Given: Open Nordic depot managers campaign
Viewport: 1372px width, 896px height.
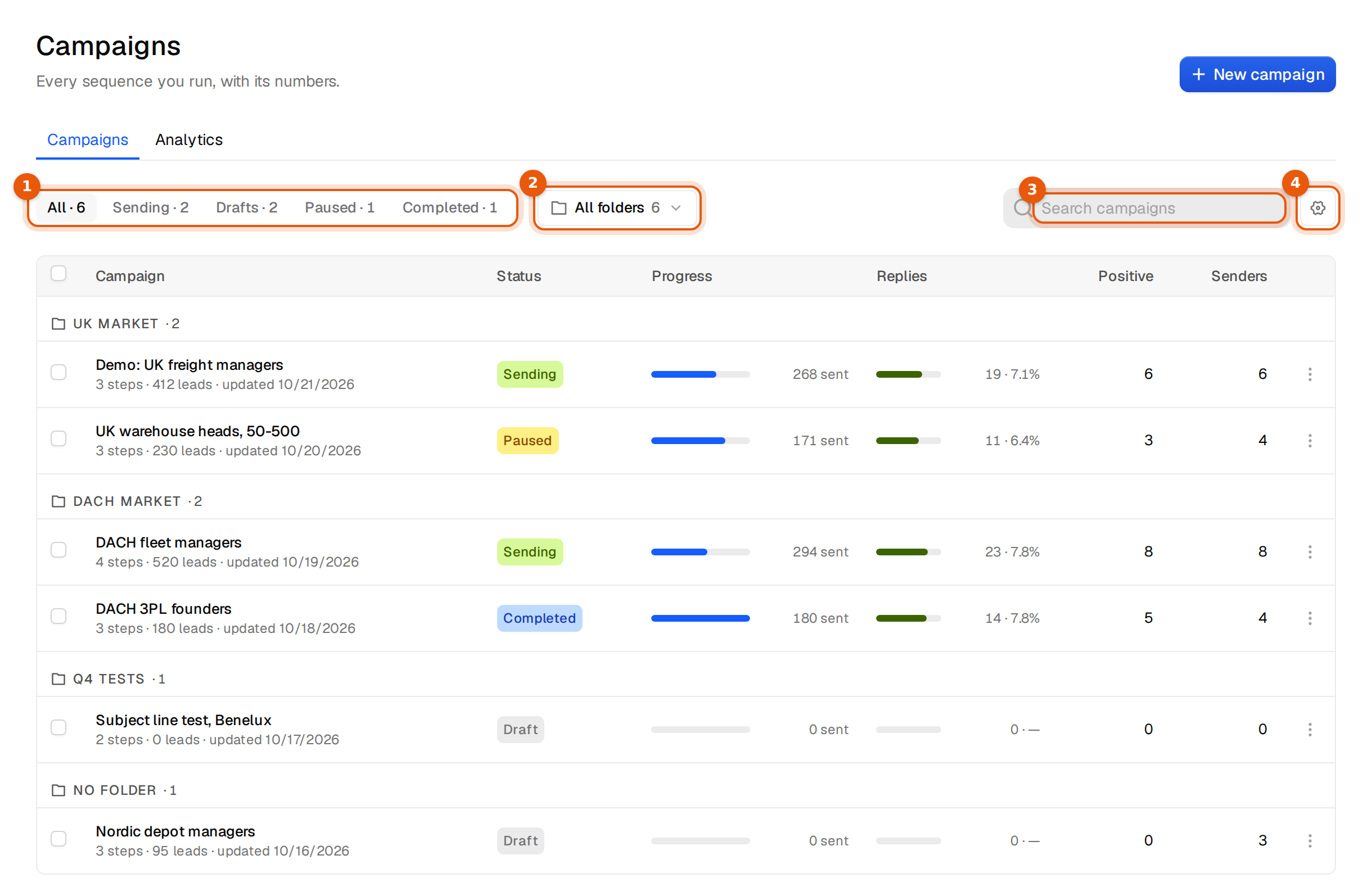Looking at the screenshot, I should [x=175, y=831].
